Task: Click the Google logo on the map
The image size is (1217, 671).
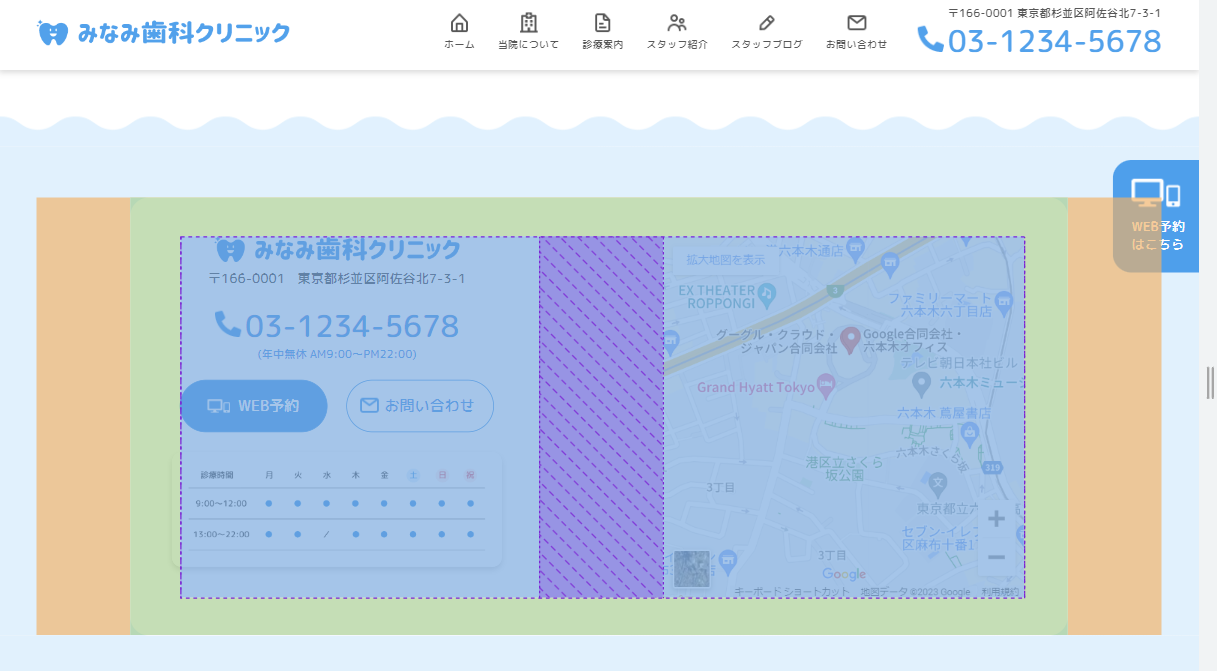Action: point(844,574)
